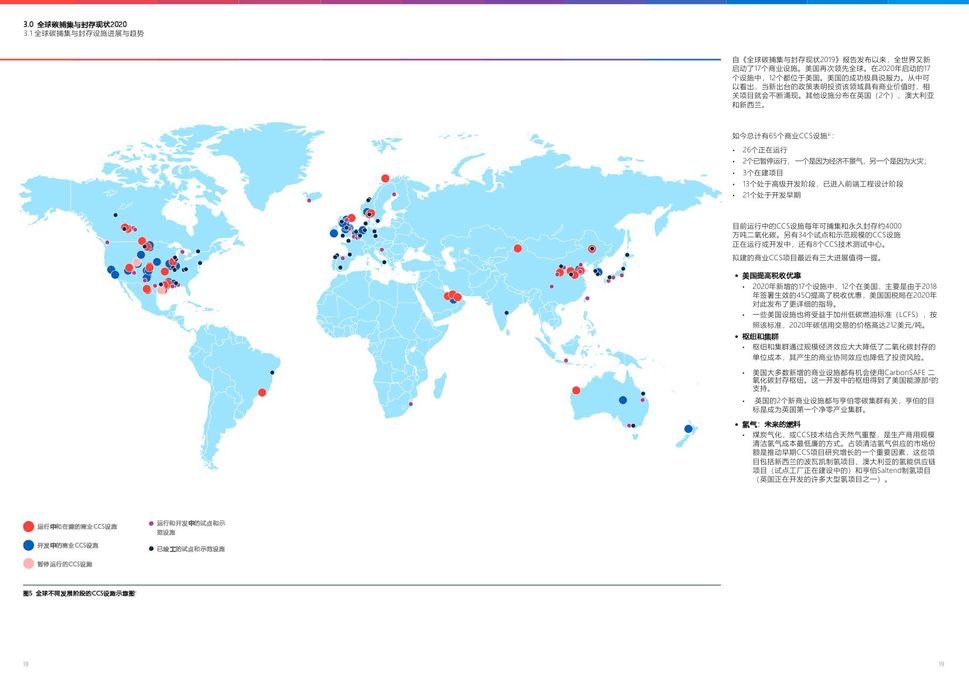969x685 pixels.
Task: Click the pink suspended CCS facilities legend circle
Action: click(28, 564)
